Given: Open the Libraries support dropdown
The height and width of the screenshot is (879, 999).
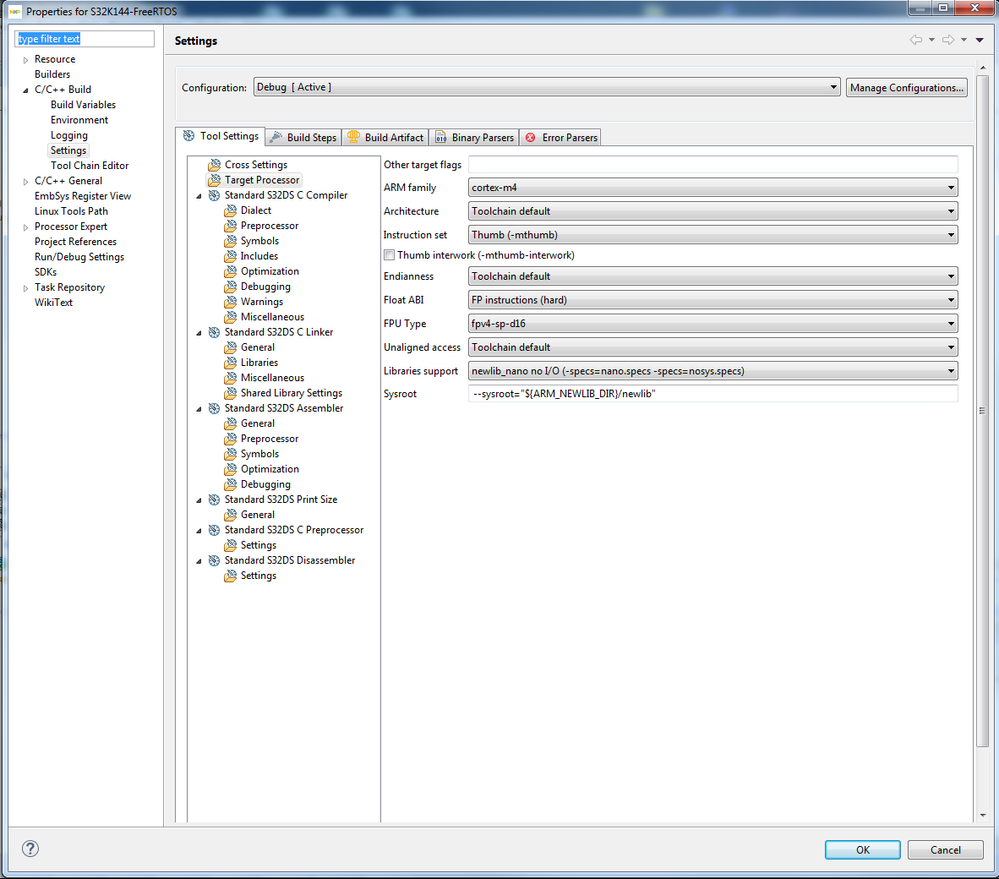Looking at the screenshot, I should pos(713,371).
